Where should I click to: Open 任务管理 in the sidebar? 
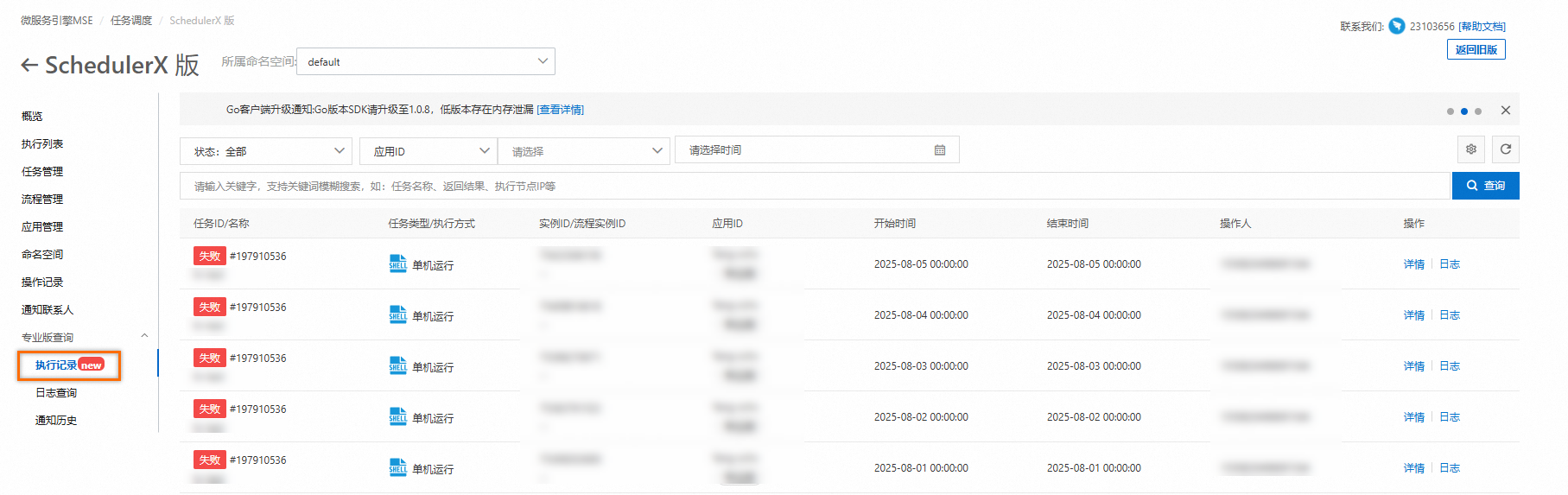pos(42,171)
